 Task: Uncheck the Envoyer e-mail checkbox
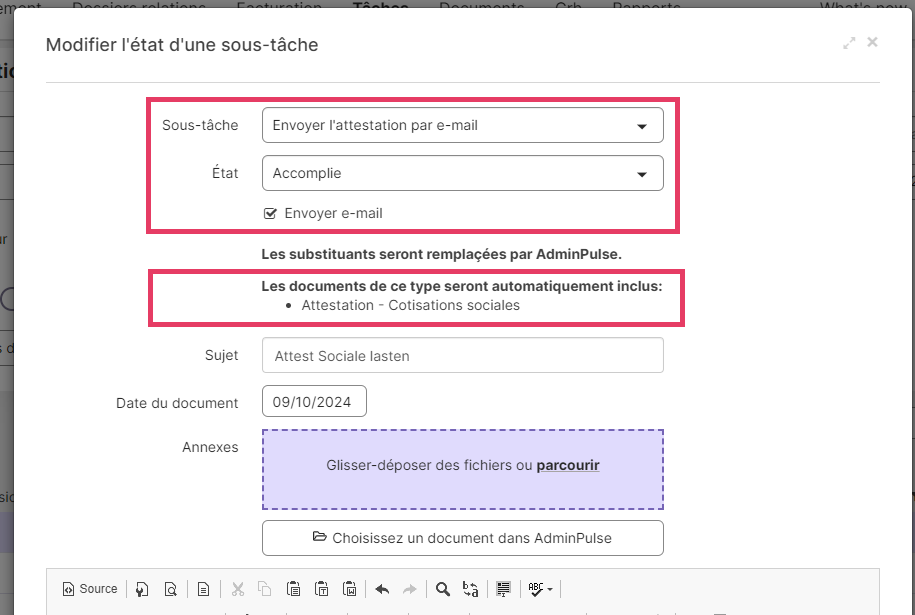[270, 214]
